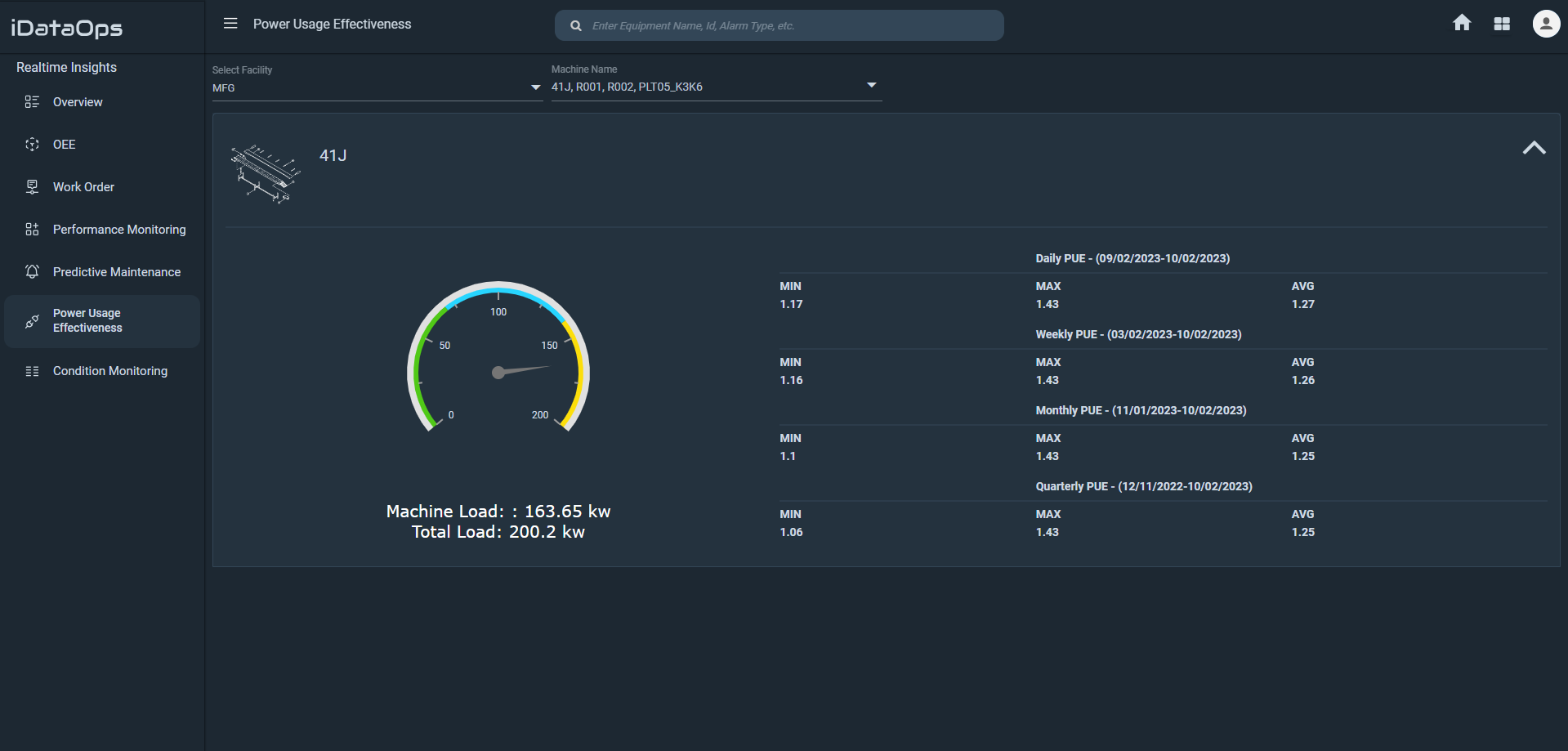
Task: Expand the Machine Name dropdown
Action: (871, 84)
